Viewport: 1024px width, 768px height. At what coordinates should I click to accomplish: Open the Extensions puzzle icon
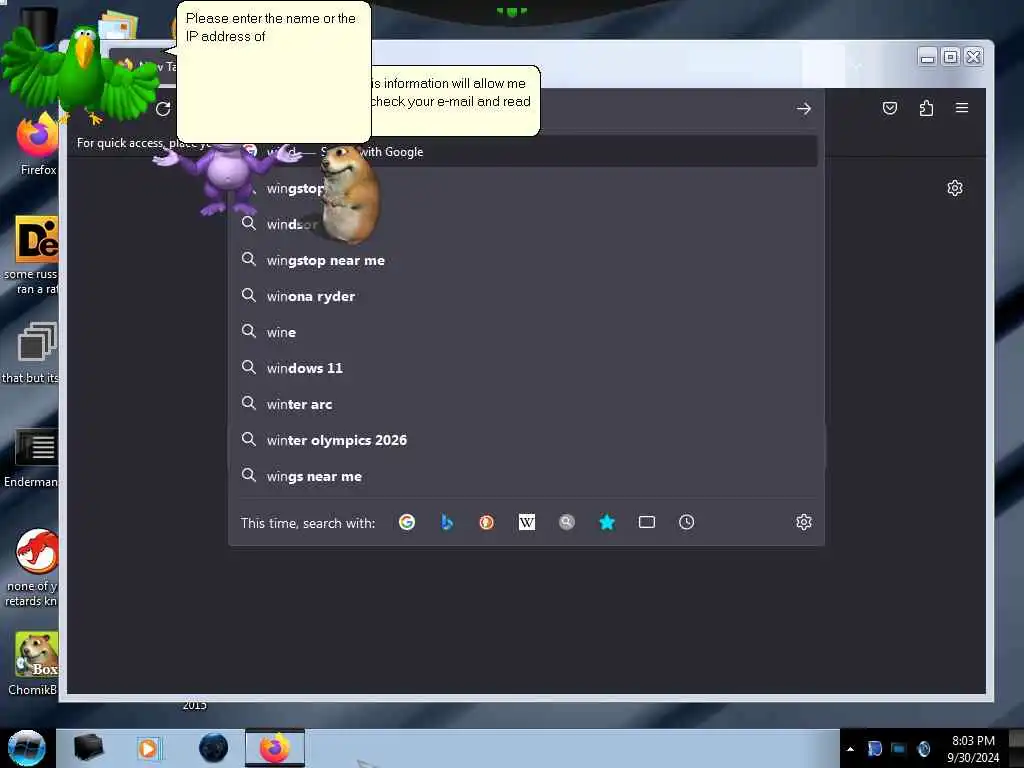[x=926, y=108]
